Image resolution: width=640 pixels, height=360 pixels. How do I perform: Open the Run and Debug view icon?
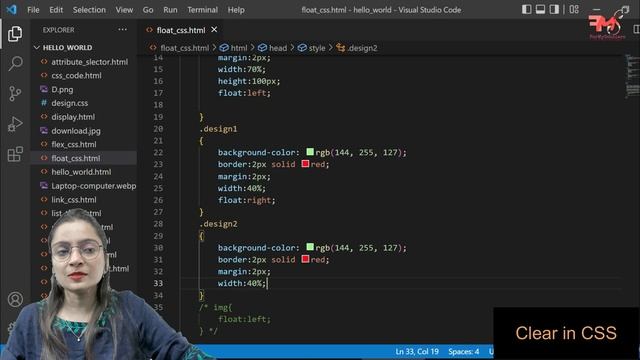(x=15, y=124)
